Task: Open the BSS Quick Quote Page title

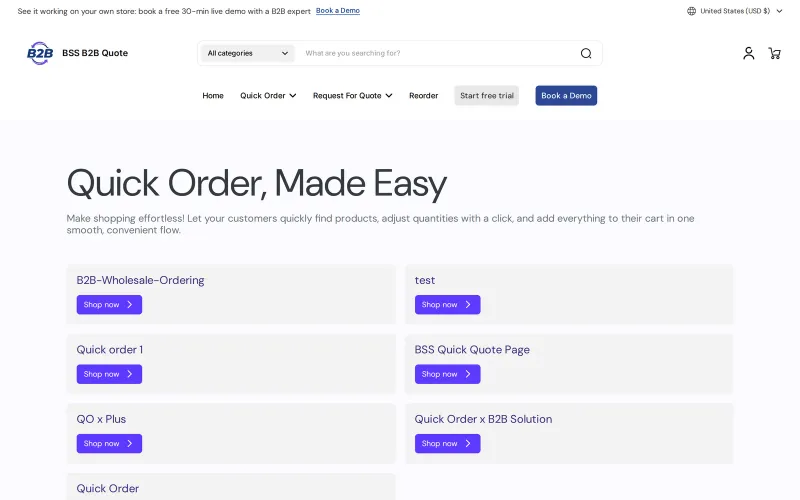Action: (472, 349)
